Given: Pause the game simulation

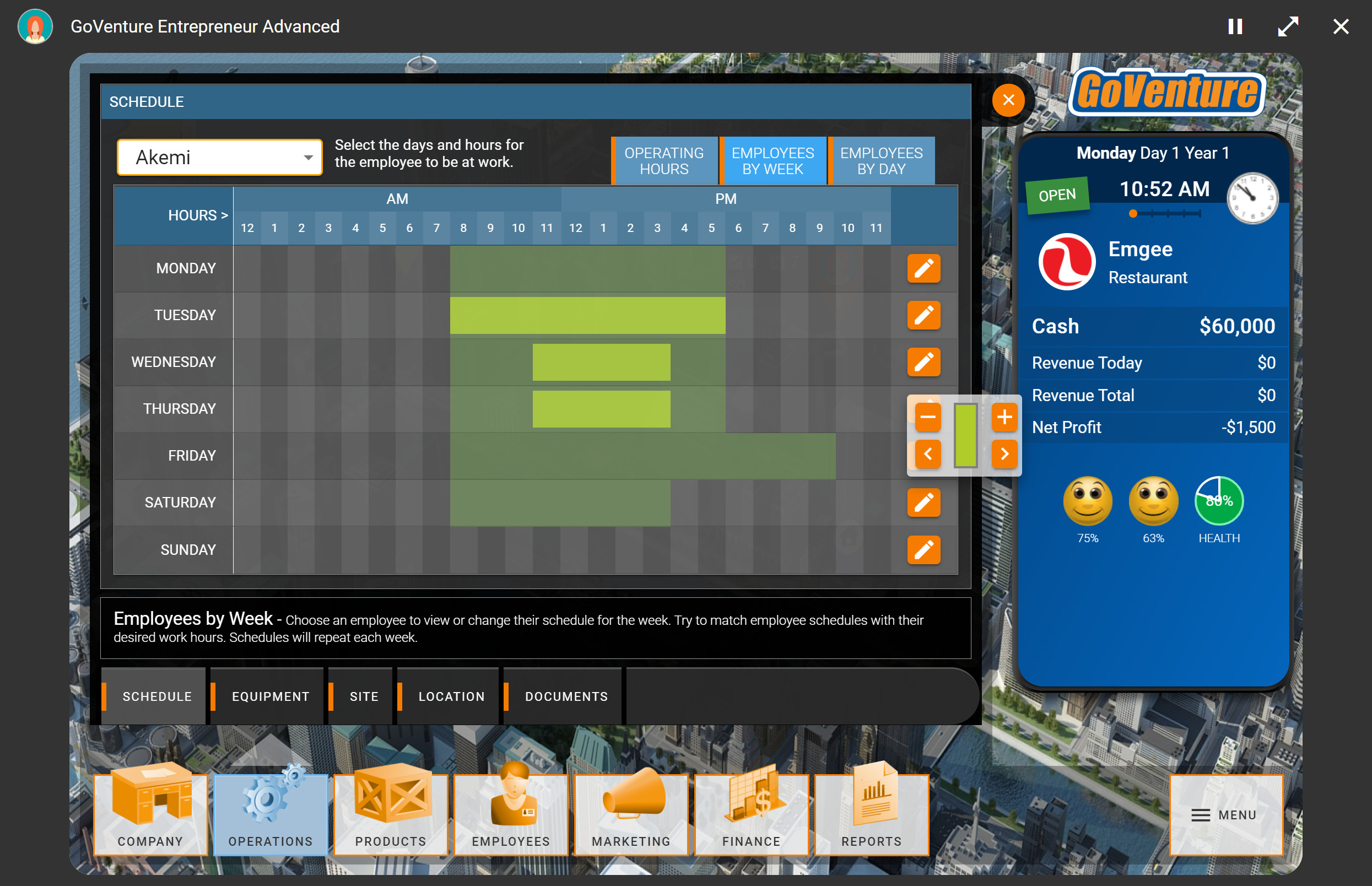Looking at the screenshot, I should click(1235, 26).
